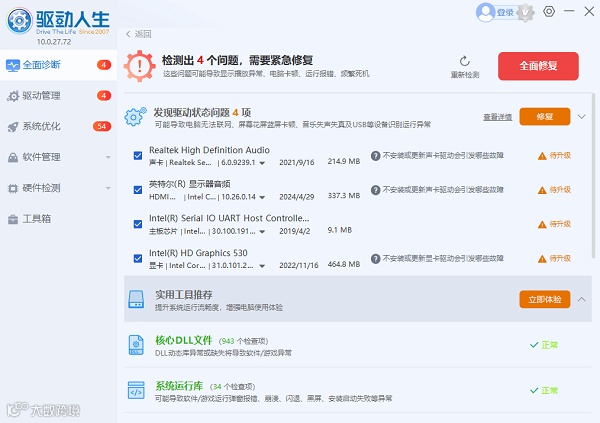This screenshot has height=423, width=600.
Task: Click 正常 status for 核心DLL文件
Action: coord(549,345)
